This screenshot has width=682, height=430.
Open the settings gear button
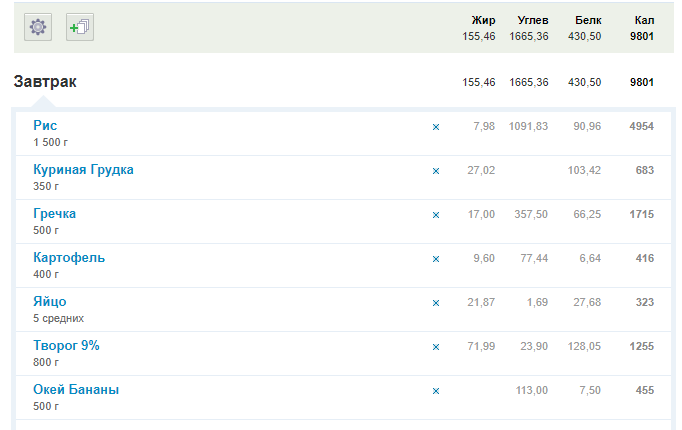(x=38, y=27)
